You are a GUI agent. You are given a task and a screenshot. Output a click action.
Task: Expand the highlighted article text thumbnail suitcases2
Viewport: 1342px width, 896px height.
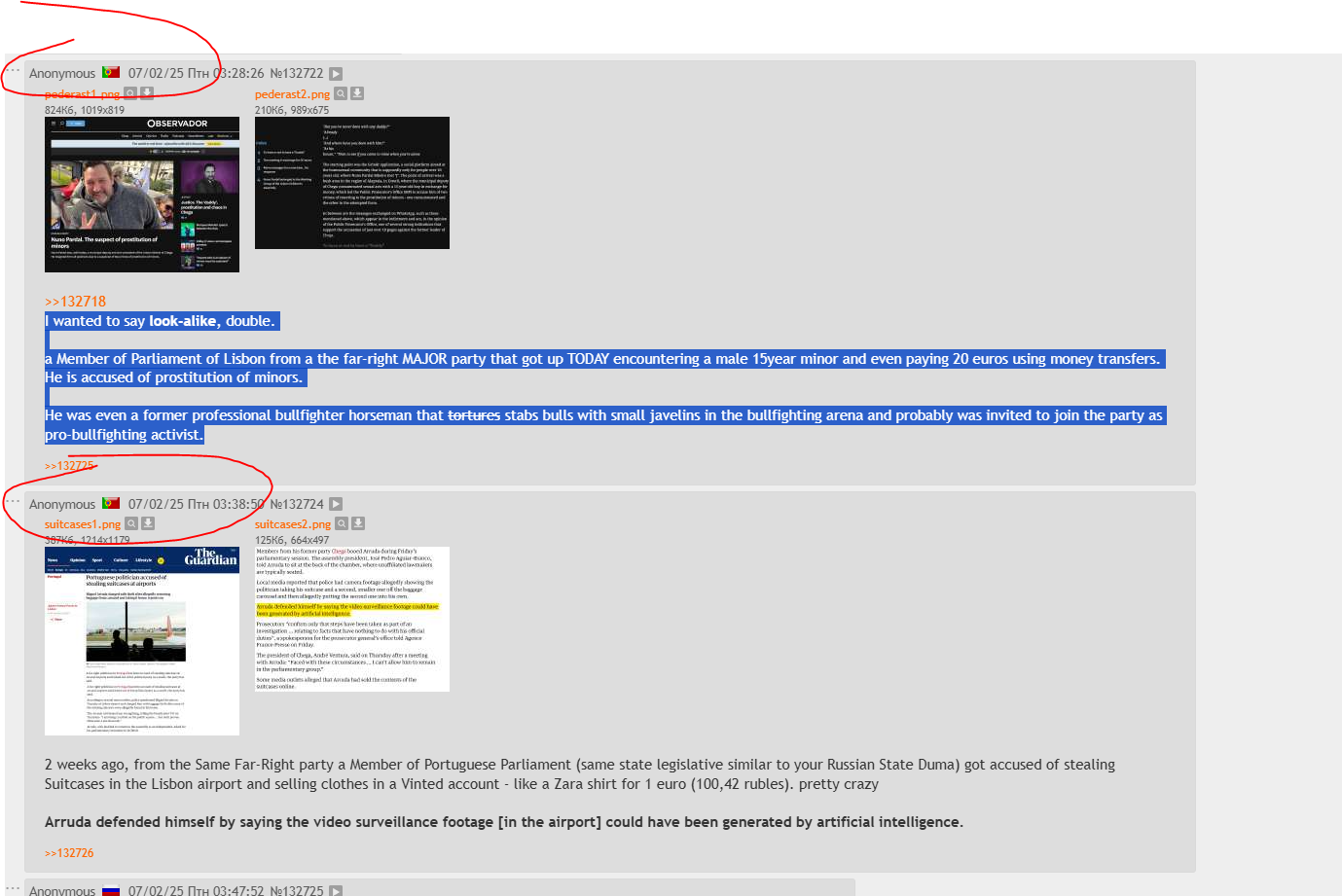click(352, 619)
